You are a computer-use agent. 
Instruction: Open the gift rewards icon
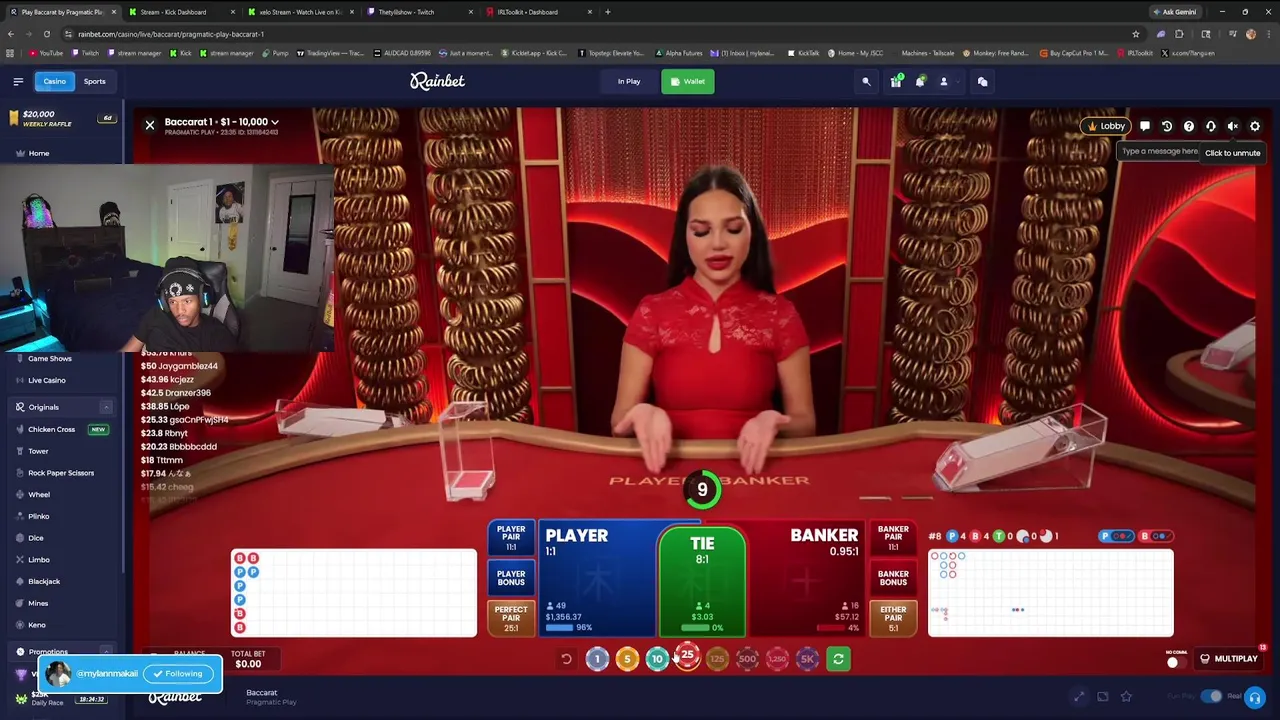click(x=896, y=81)
